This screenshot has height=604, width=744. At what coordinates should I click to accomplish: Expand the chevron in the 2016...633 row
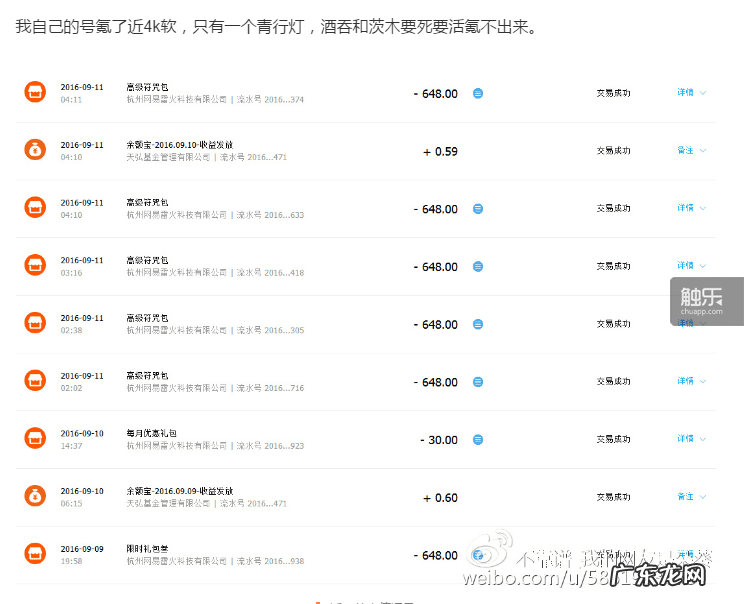tap(703, 208)
